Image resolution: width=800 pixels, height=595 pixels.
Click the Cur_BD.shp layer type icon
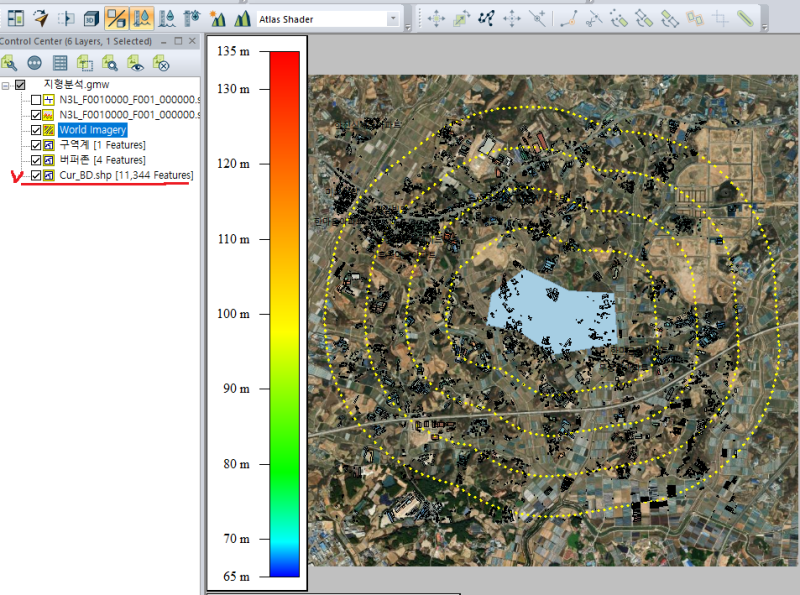coord(49,176)
